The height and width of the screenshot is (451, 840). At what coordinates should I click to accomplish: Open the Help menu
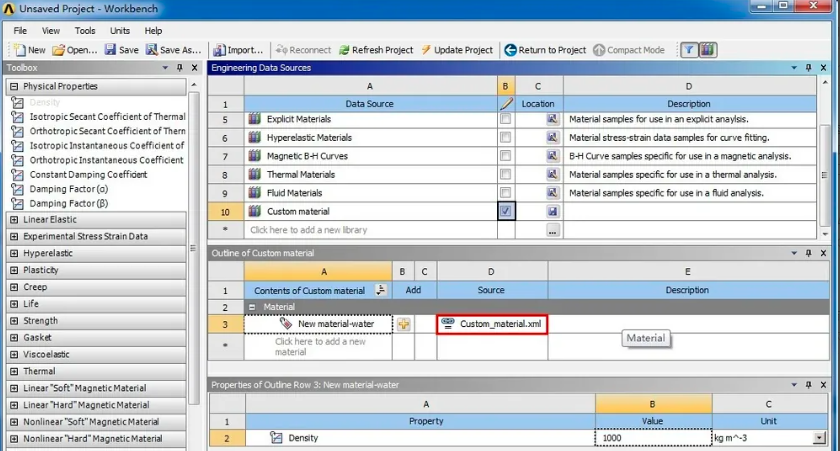(153, 31)
